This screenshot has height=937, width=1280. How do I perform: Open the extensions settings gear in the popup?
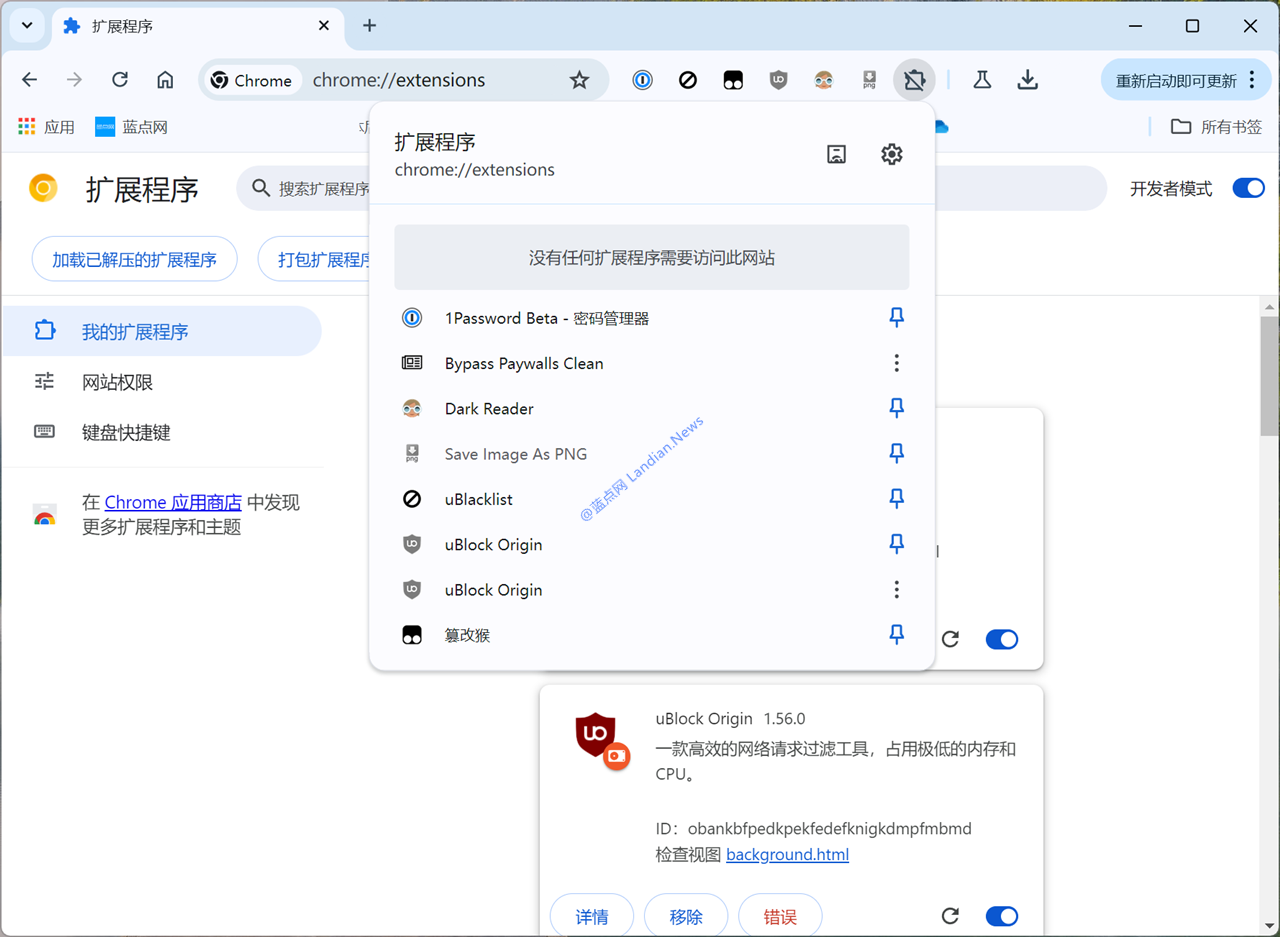[891, 154]
